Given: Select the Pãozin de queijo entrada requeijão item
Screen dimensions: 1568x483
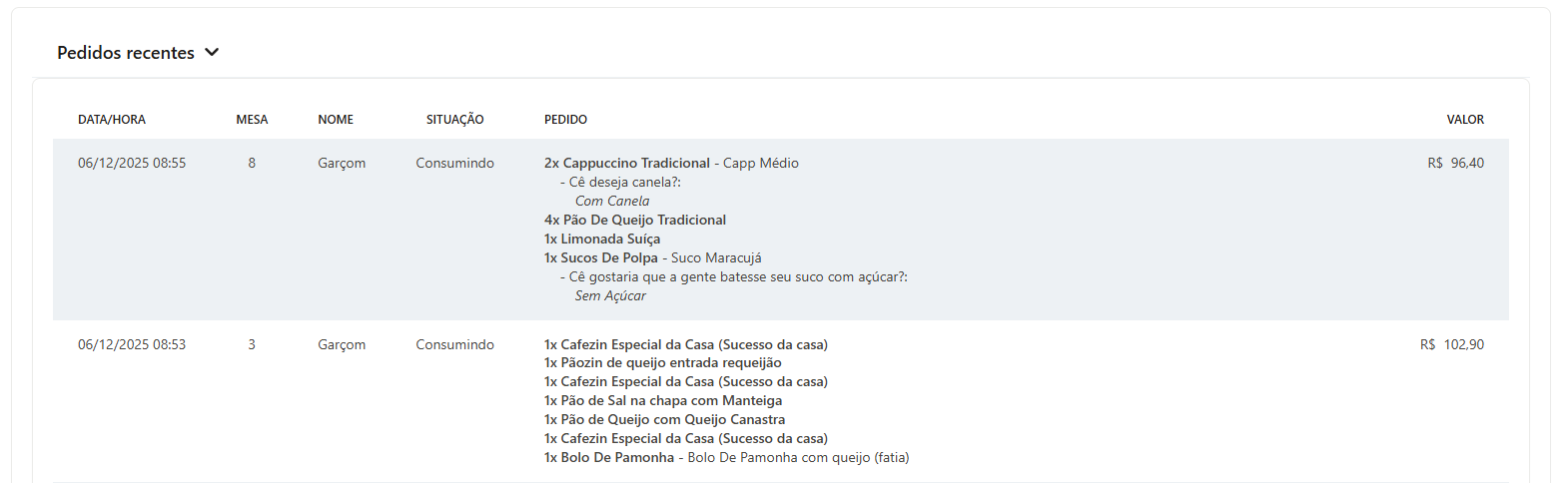Looking at the screenshot, I should (x=663, y=362).
